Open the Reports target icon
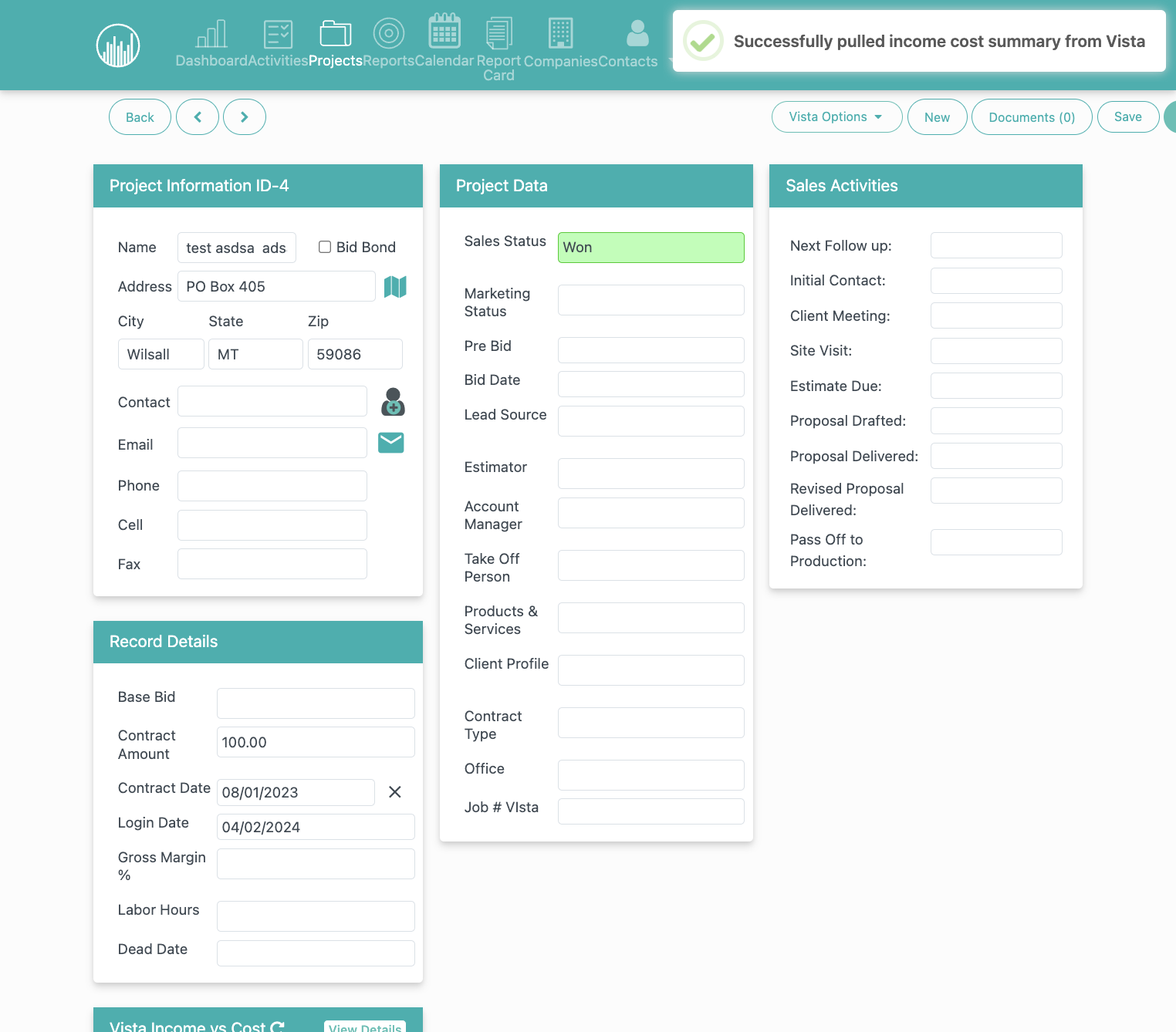This screenshot has width=1176, height=1032. [389, 33]
